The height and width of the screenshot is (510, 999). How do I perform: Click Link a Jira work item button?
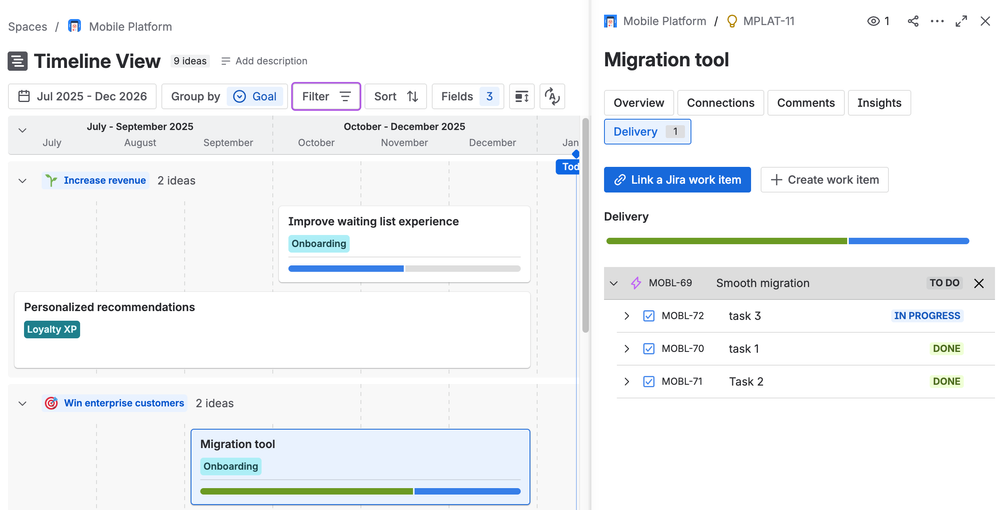pos(677,180)
